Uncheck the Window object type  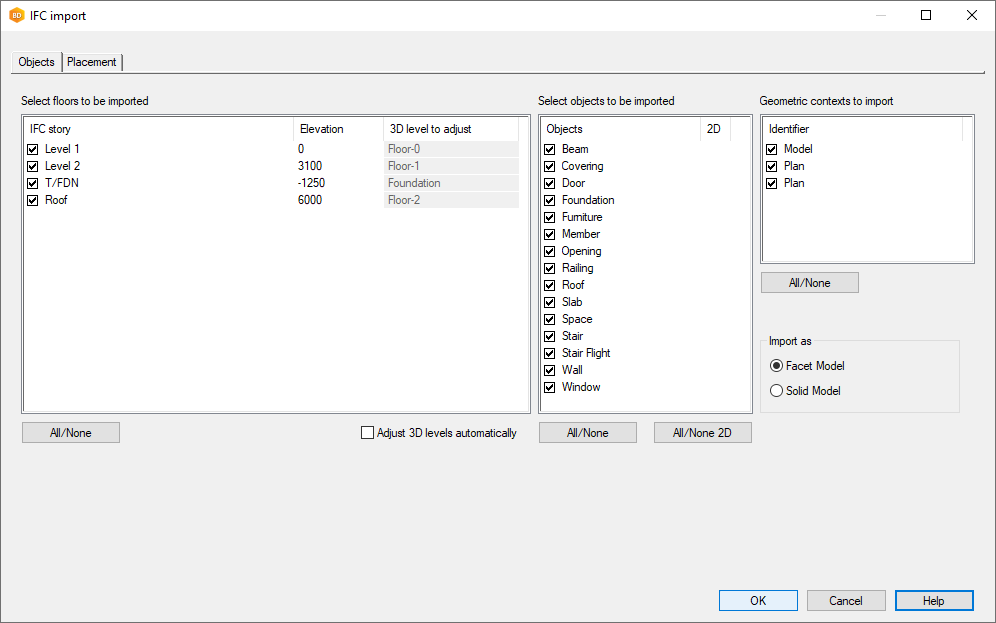pos(549,387)
